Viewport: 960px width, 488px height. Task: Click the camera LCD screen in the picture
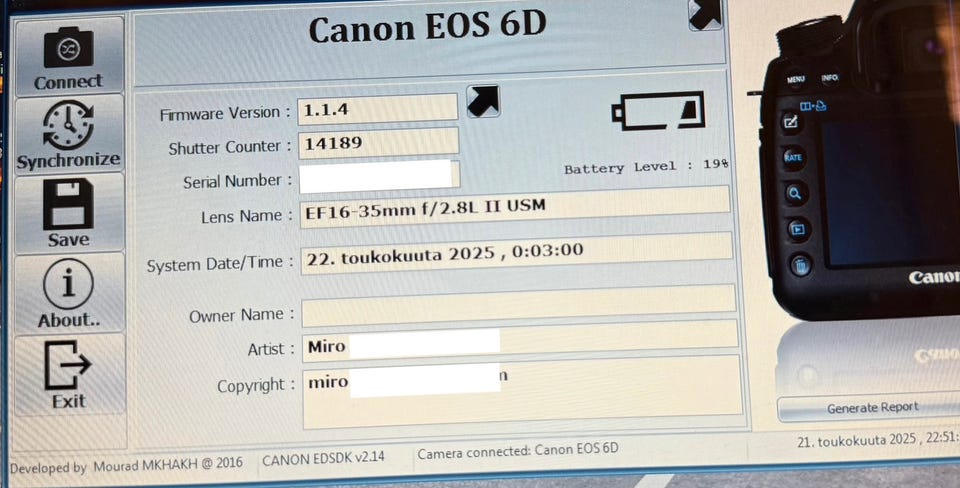[891, 193]
